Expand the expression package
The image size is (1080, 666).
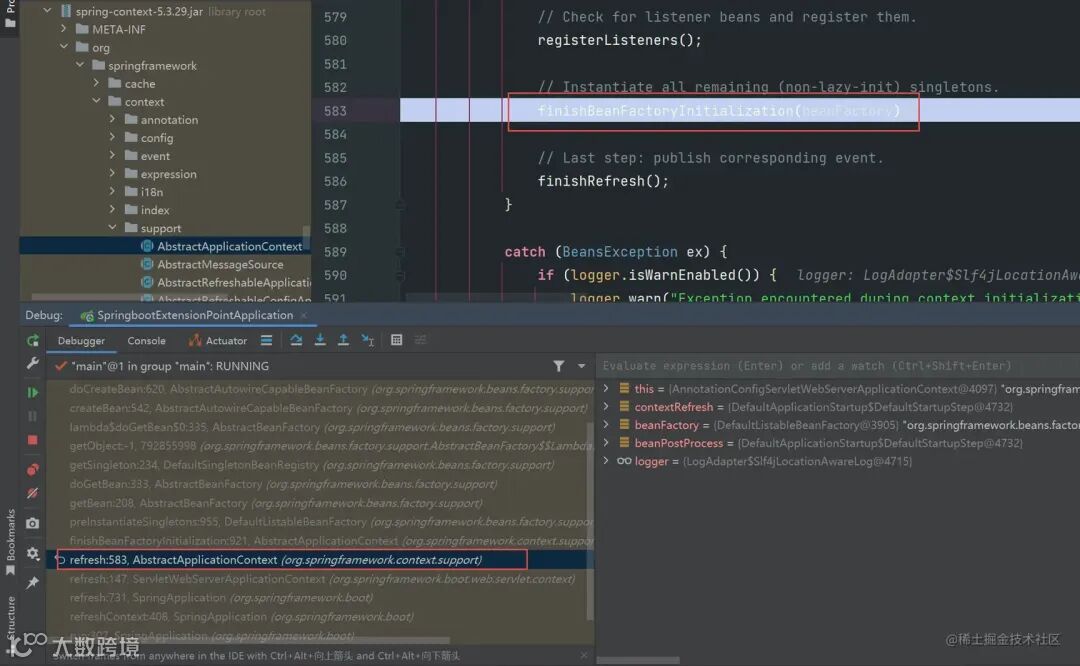112,173
